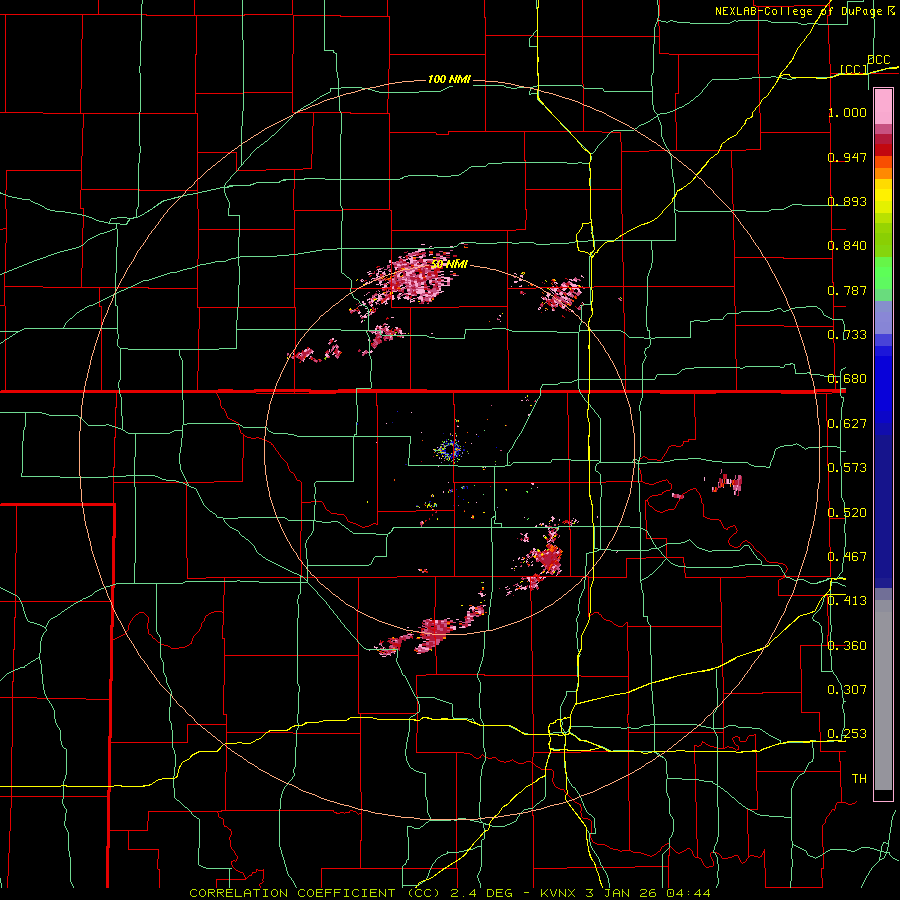This screenshot has width=900, height=900.
Task: Click the 0.733 scale value
Action: [x=847, y=335]
